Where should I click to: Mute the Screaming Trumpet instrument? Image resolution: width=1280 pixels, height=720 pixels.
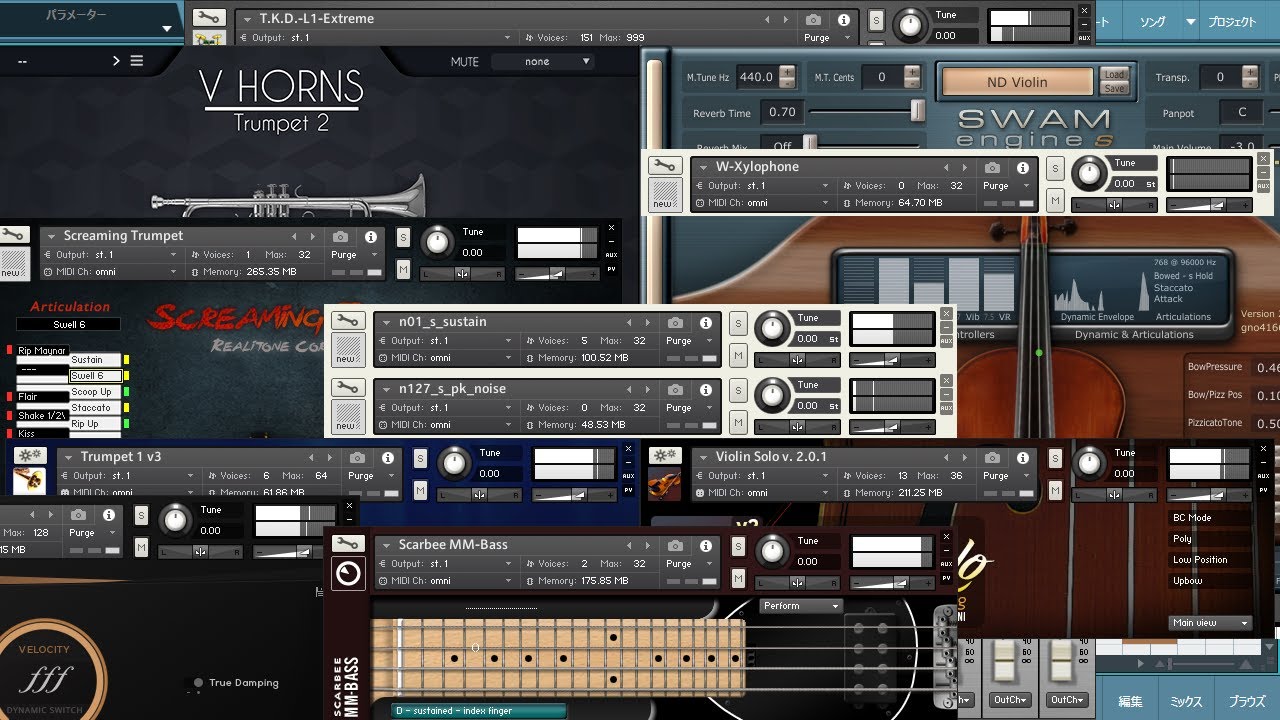(403, 269)
